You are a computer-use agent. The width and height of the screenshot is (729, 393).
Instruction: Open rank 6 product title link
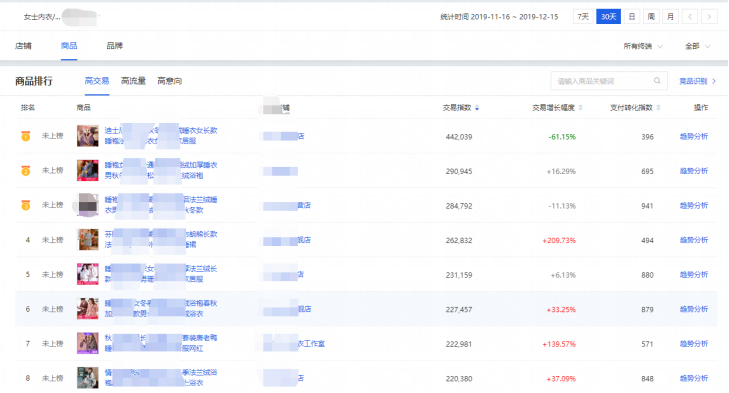pos(161,308)
